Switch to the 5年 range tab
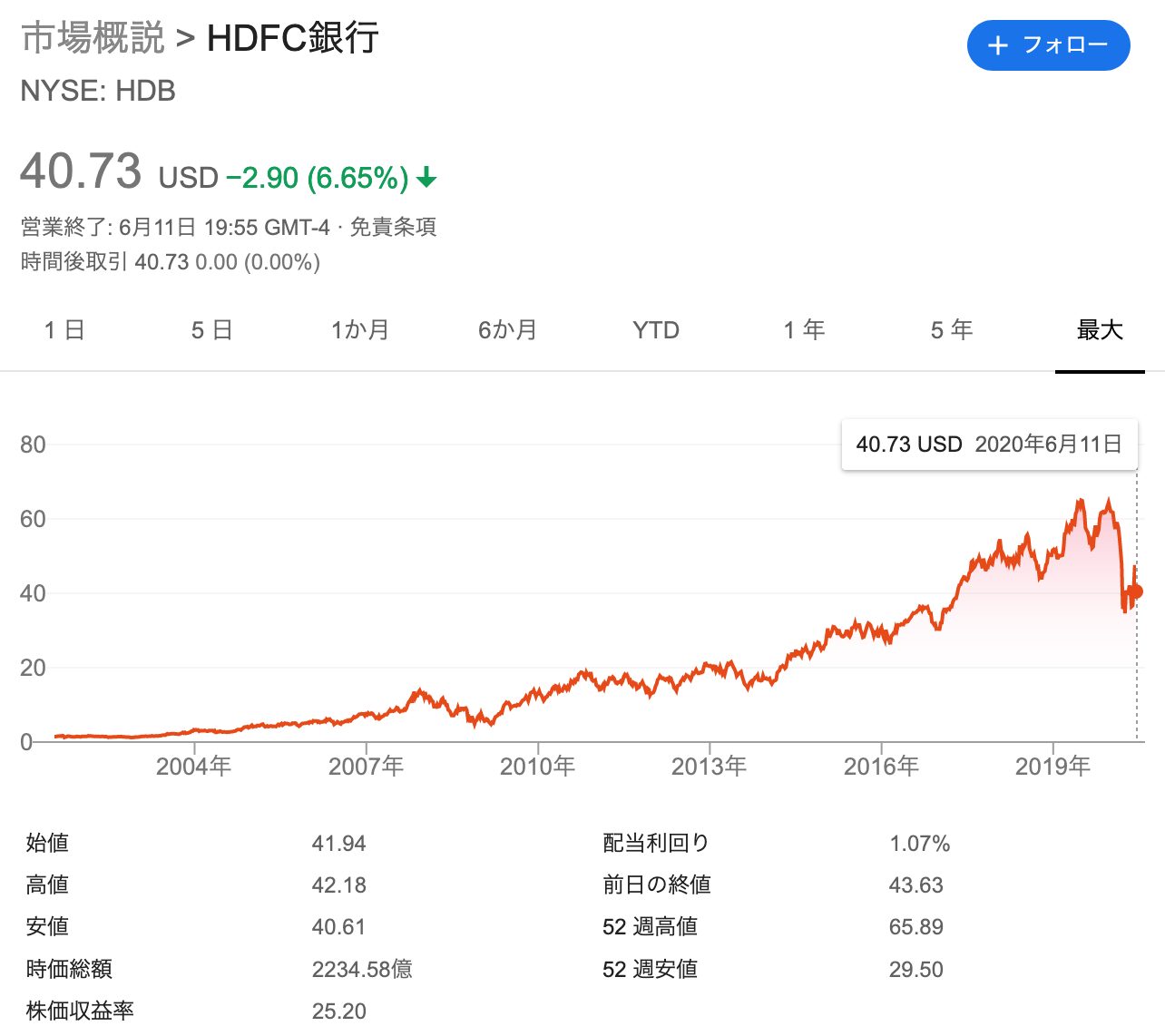The image size is (1165, 1036). (x=950, y=330)
